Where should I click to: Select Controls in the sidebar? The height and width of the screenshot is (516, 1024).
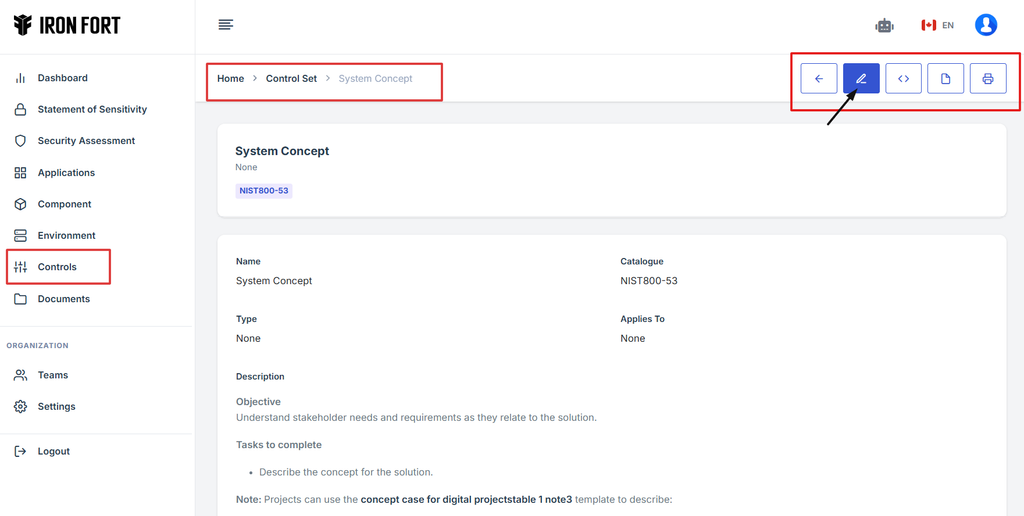pos(57,267)
